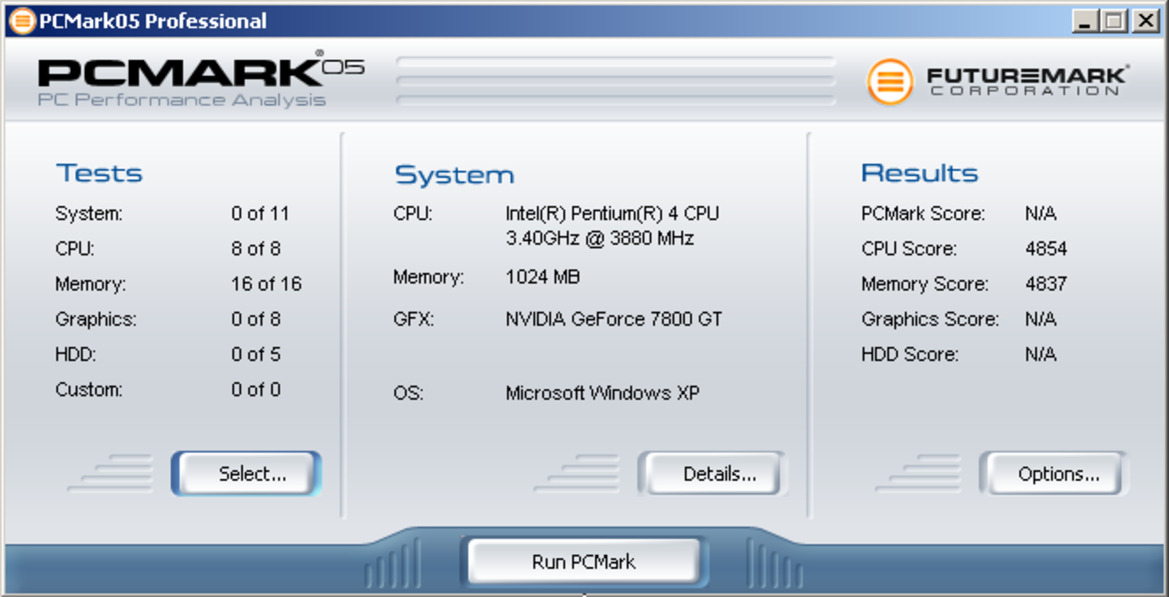The width and height of the screenshot is (1169, 597).
Task: Click the Tests section heading
Action: pos(99,173)
